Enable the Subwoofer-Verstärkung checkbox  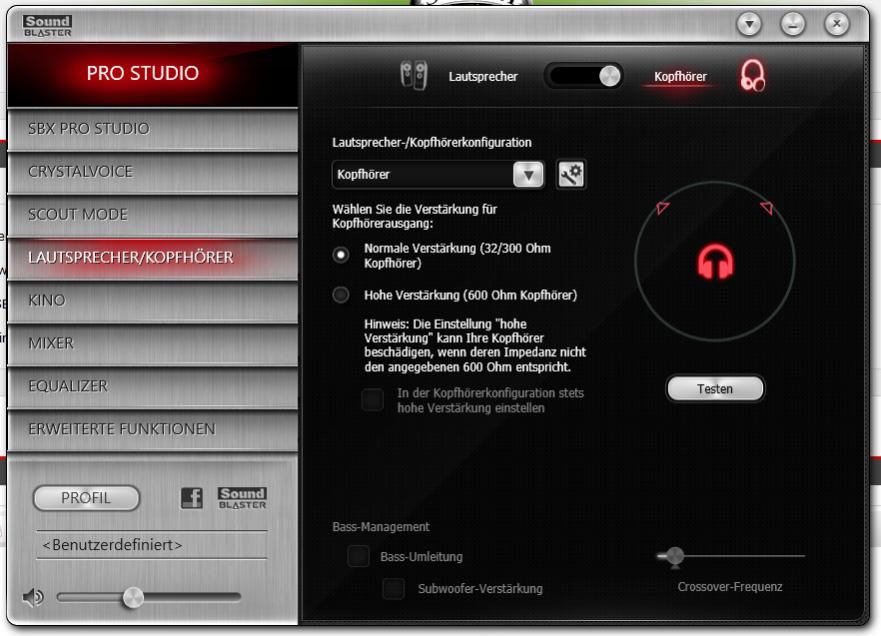(394, 589)
